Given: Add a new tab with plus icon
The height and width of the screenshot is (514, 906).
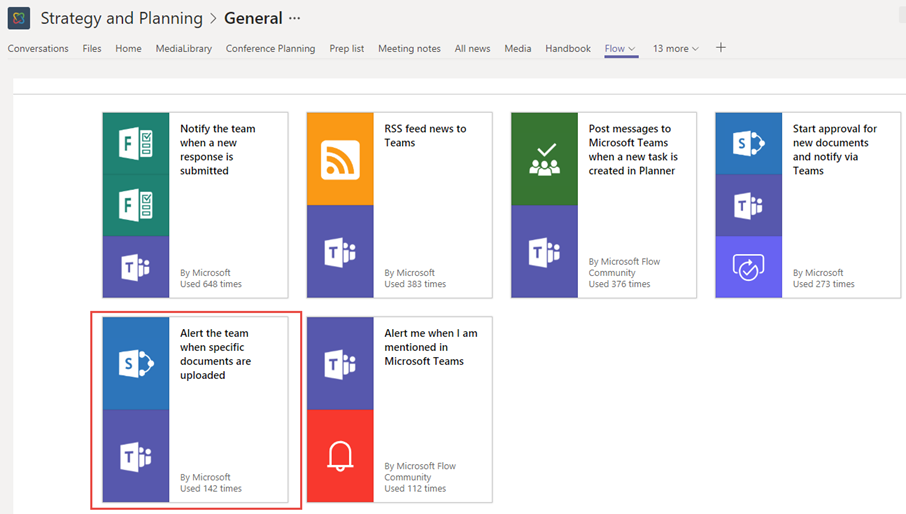Looking at the screenshot, I should pyautogui.click(x=721, y=48).
